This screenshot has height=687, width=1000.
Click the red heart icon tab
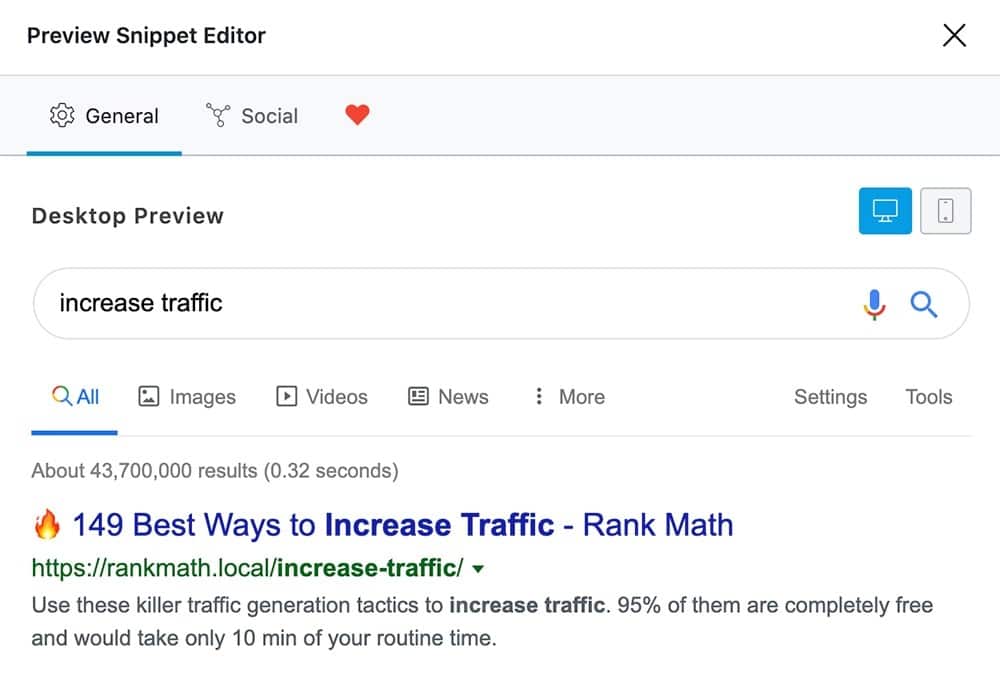pos(357,115)
